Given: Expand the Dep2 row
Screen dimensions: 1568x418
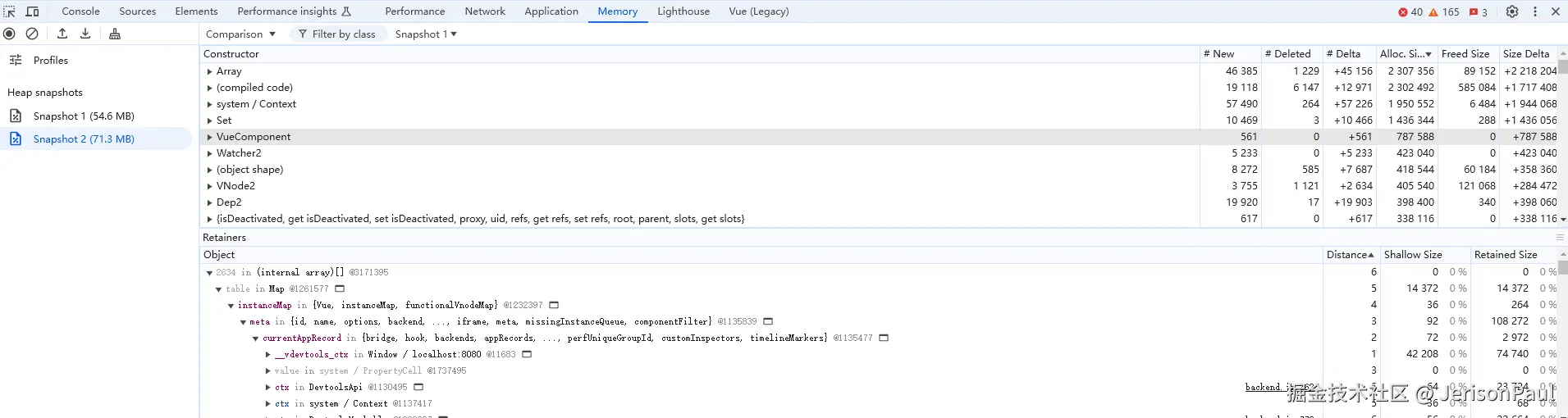Looking at the screenshot, I should point(209,202).
